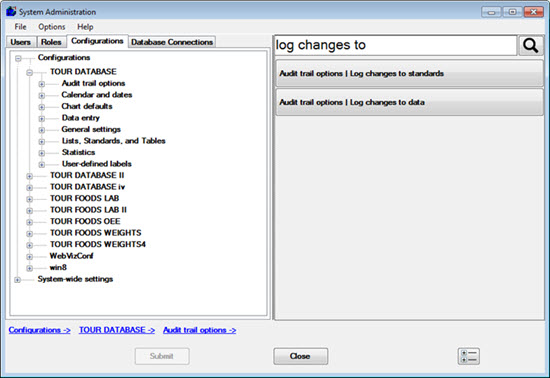The image size is (550, 378).
Task: Select the TOUR DATABASE II tree item
Action: click(x=87, y=175)
